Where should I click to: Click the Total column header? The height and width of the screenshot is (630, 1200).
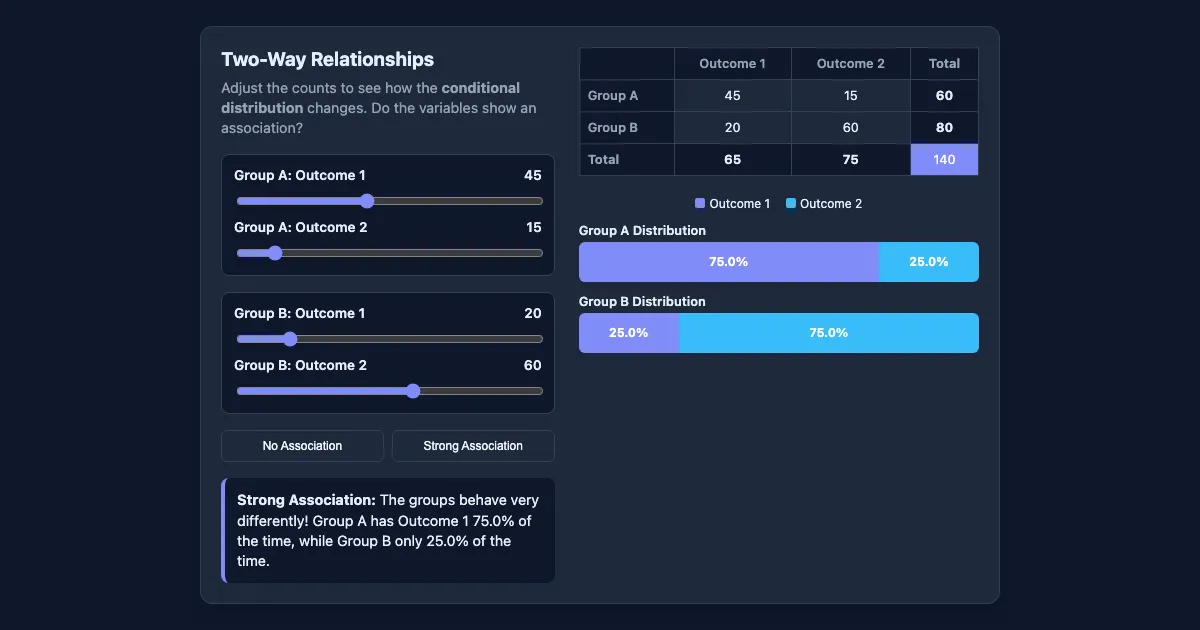(x=944, y=64)
